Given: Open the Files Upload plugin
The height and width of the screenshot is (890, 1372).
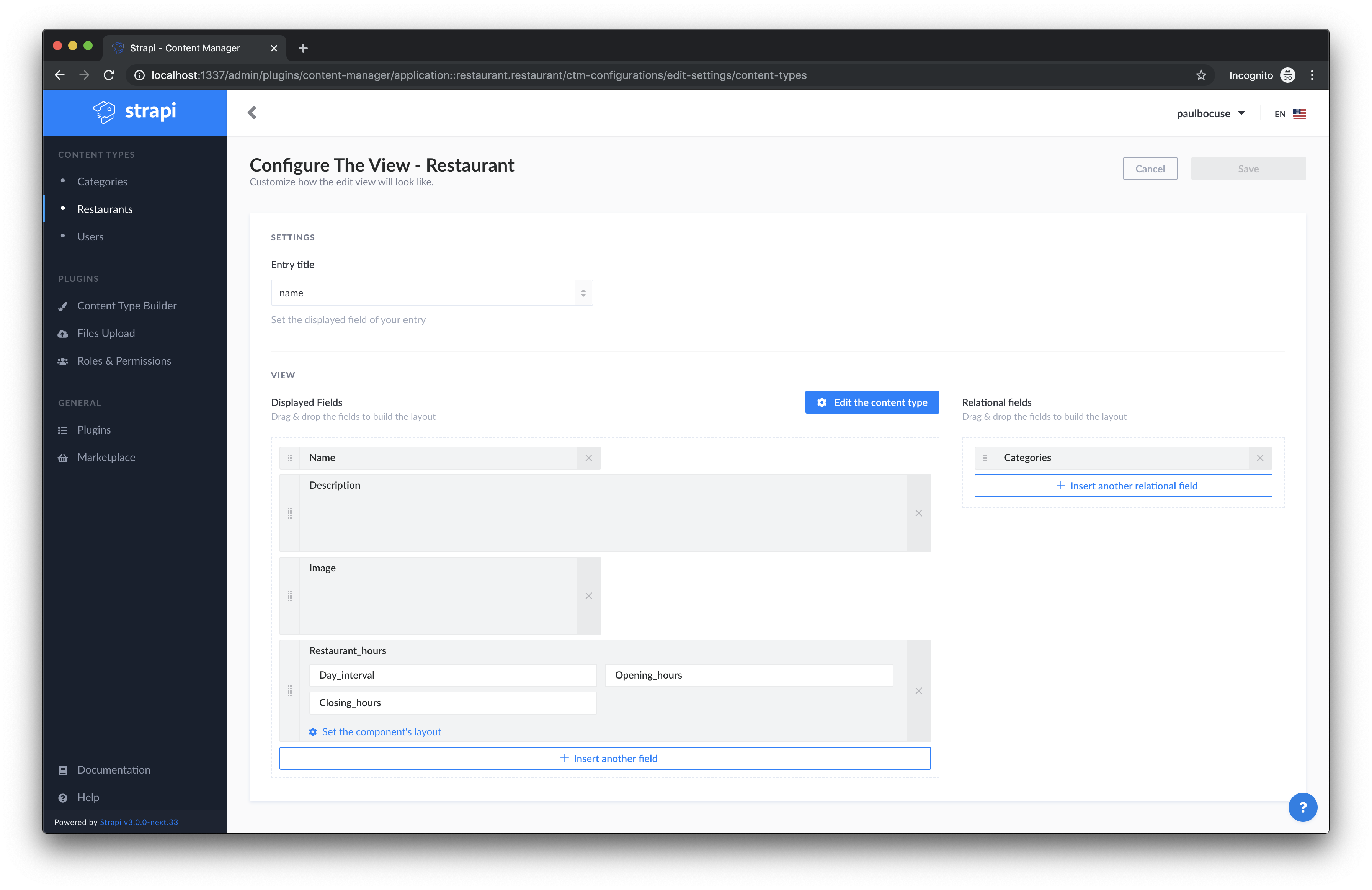Looking at the screenshot, I should coord(106,333).
